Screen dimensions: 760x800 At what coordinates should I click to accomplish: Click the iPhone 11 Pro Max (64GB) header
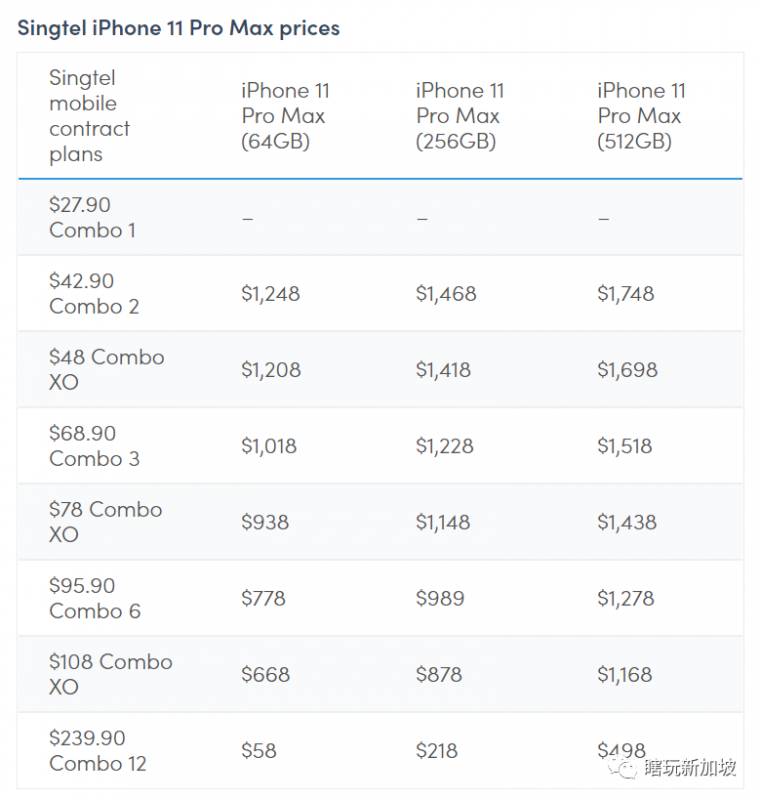(285, 116)
